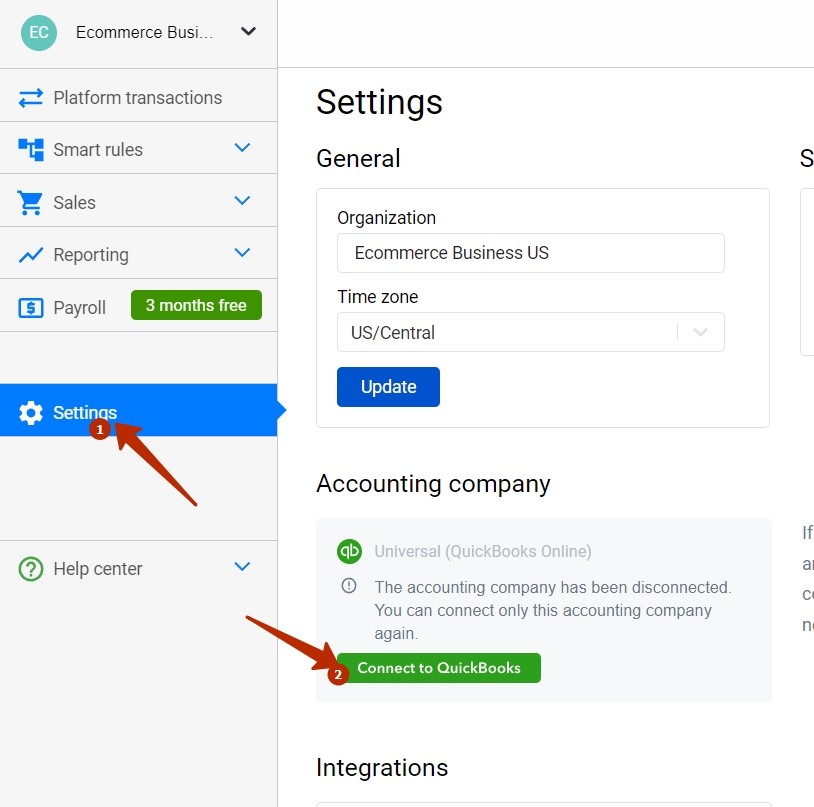Open the Payroll menu item
The width and height of the screenshot is (814, 807).
coord(79,307)
